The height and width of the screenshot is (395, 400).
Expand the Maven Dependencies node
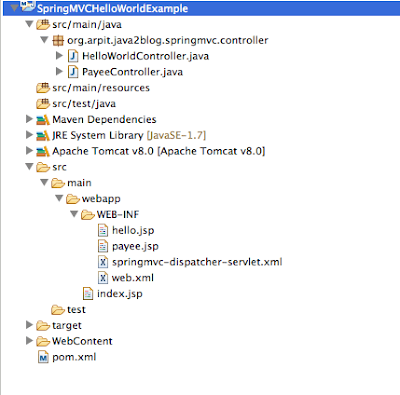(x=29, y=119)
